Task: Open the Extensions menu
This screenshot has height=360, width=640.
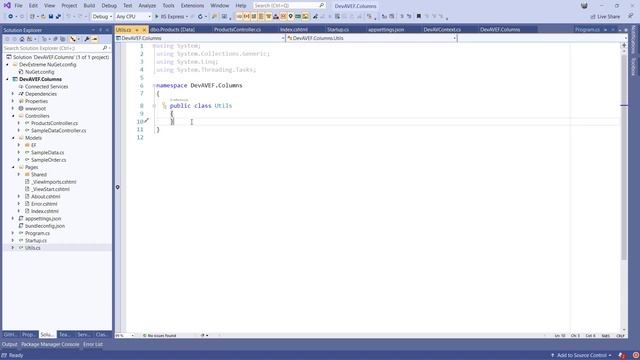Action: (x=192, y=6)
